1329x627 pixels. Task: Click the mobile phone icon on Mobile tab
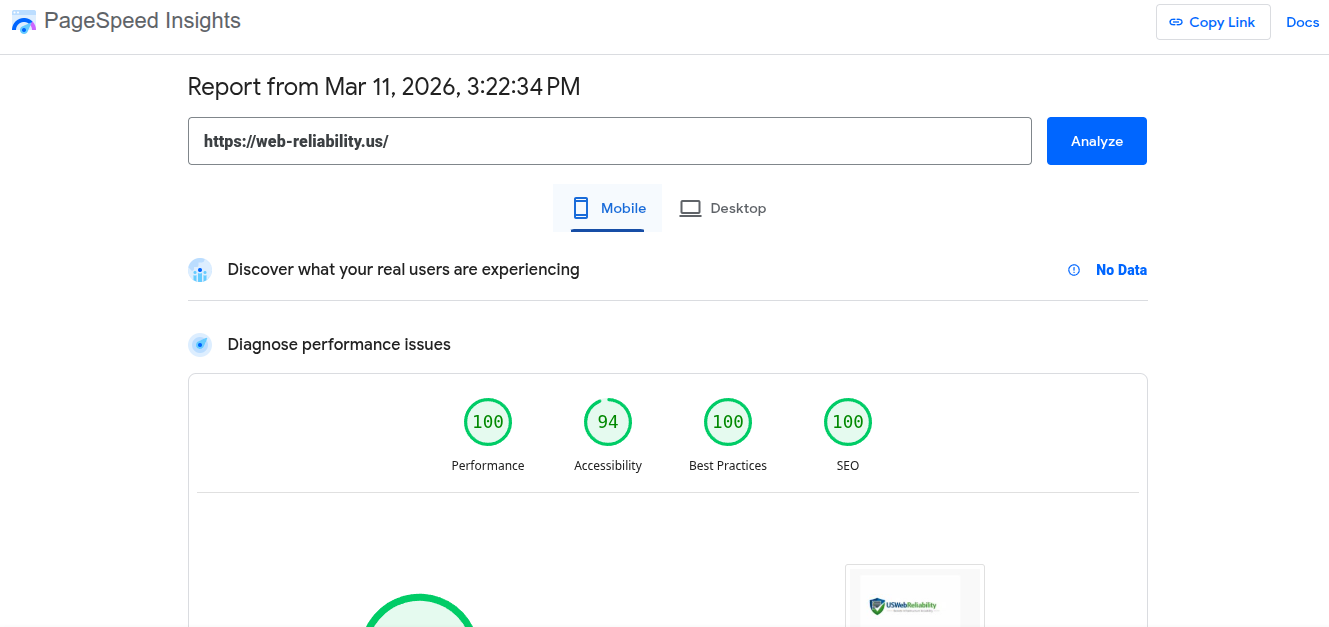pyautogui.click(x=581, y=207)
